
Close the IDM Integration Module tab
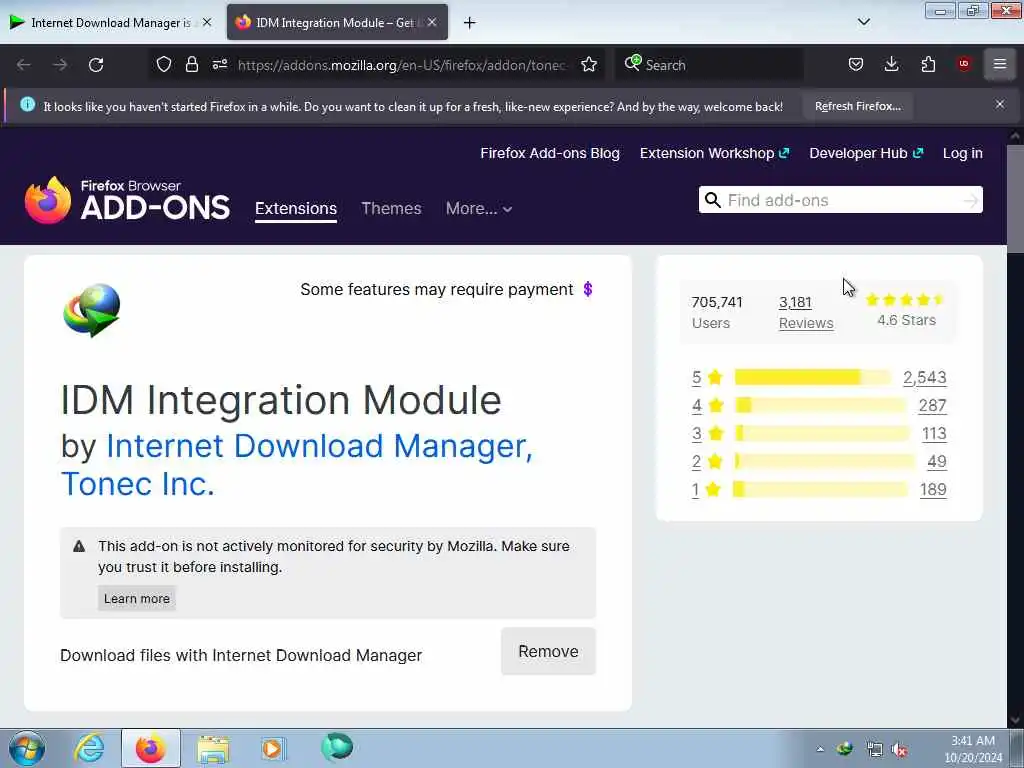(432, 22)
